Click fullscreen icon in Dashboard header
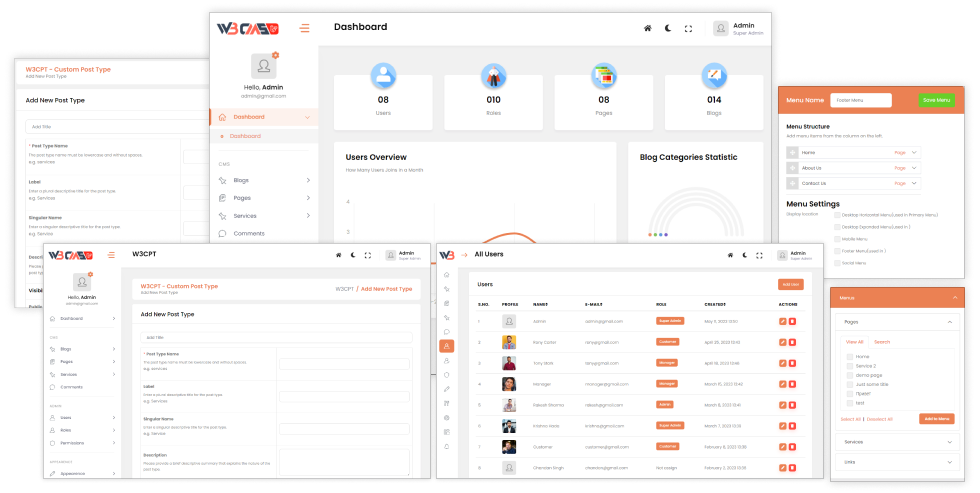This screenshot has height=493, width=980. click(x=688, y=29)
